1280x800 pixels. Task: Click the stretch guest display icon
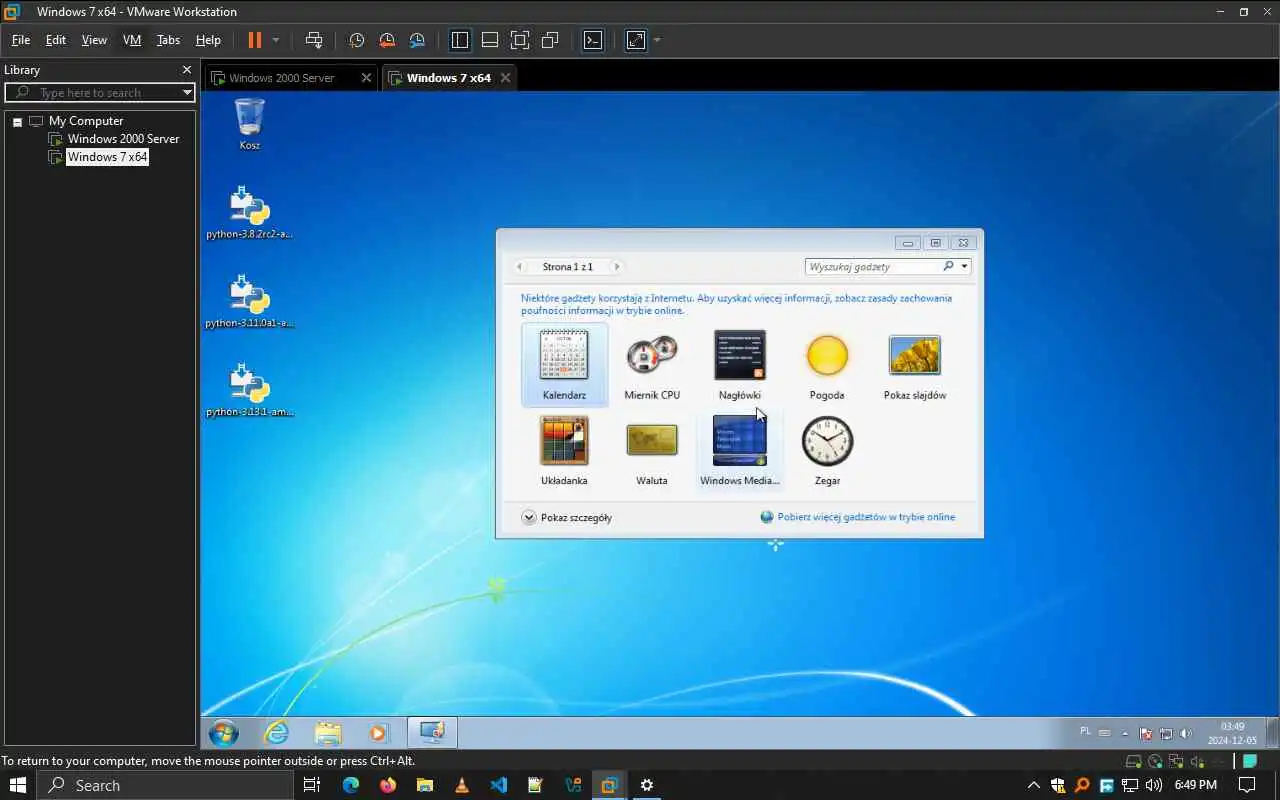click(636, 40)
